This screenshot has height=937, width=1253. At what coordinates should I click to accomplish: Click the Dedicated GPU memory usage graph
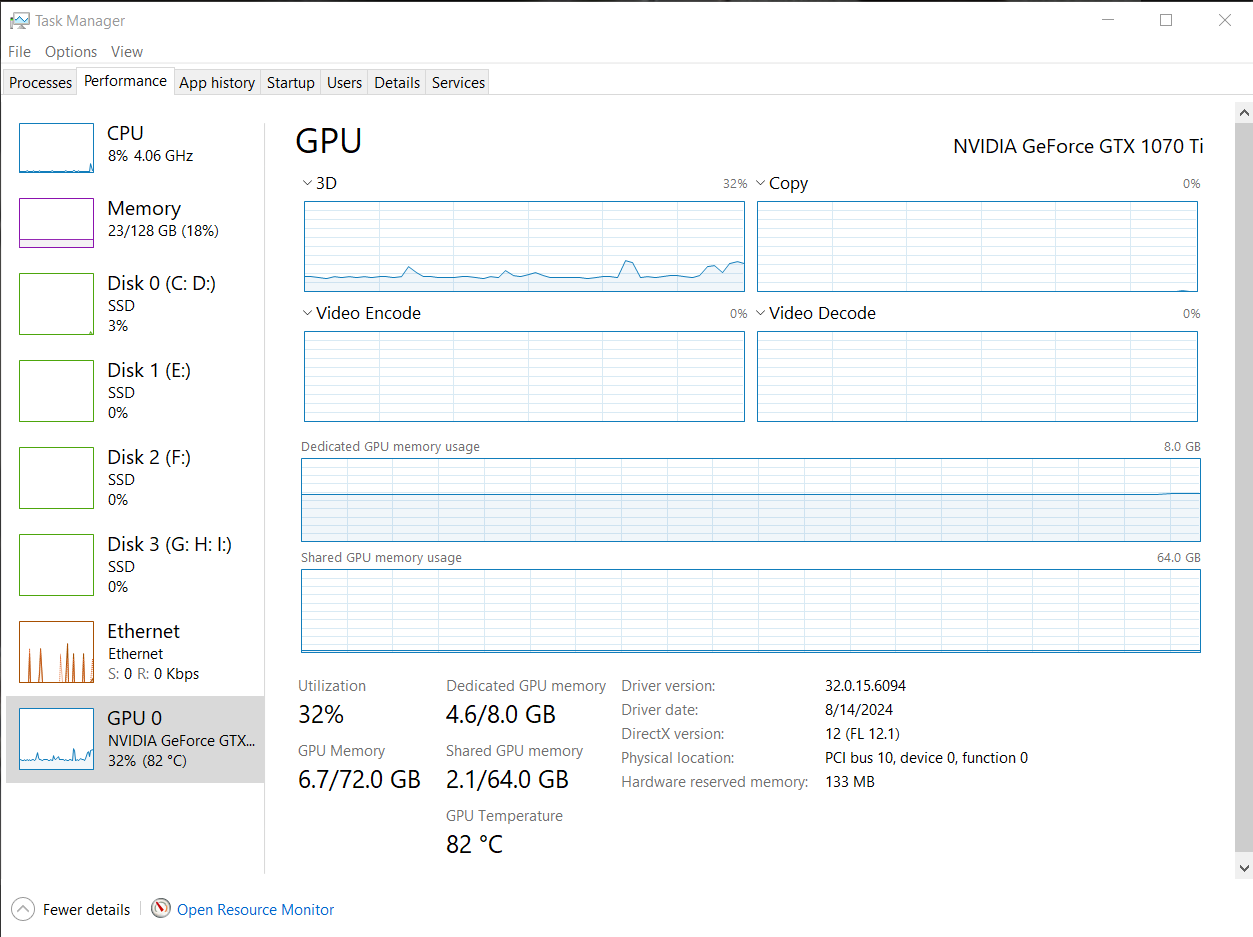pyautogui.click(x=750, y=500)
